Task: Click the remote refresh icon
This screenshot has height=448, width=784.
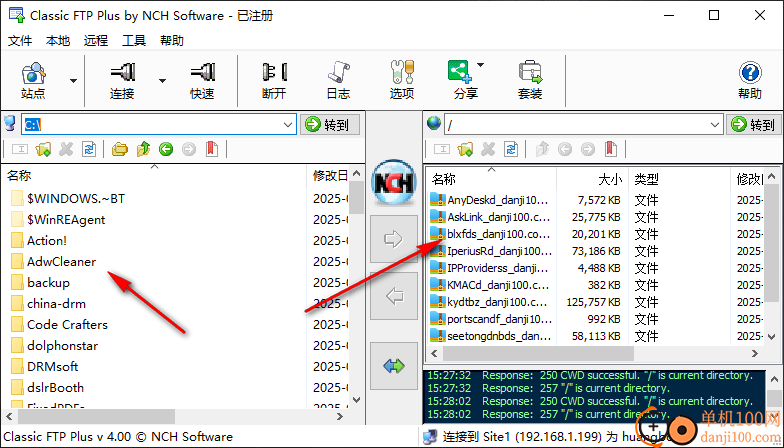Action: pos(511,149)
